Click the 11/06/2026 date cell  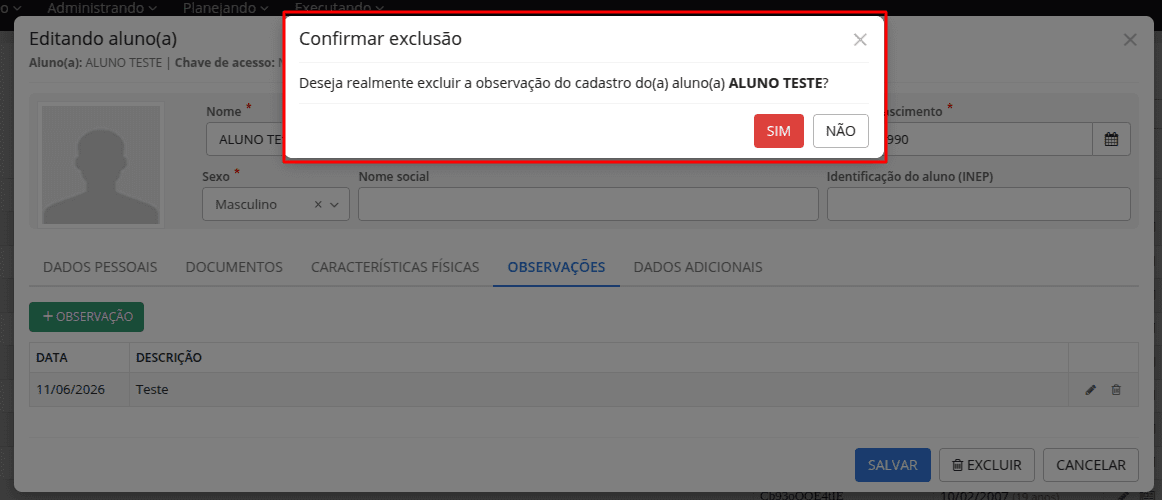79,390
